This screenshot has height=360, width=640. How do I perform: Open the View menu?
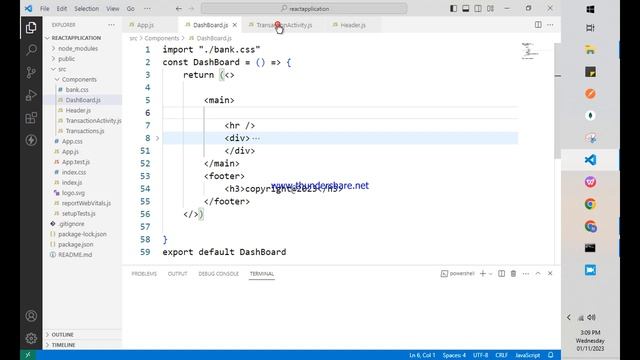(113, 9)
